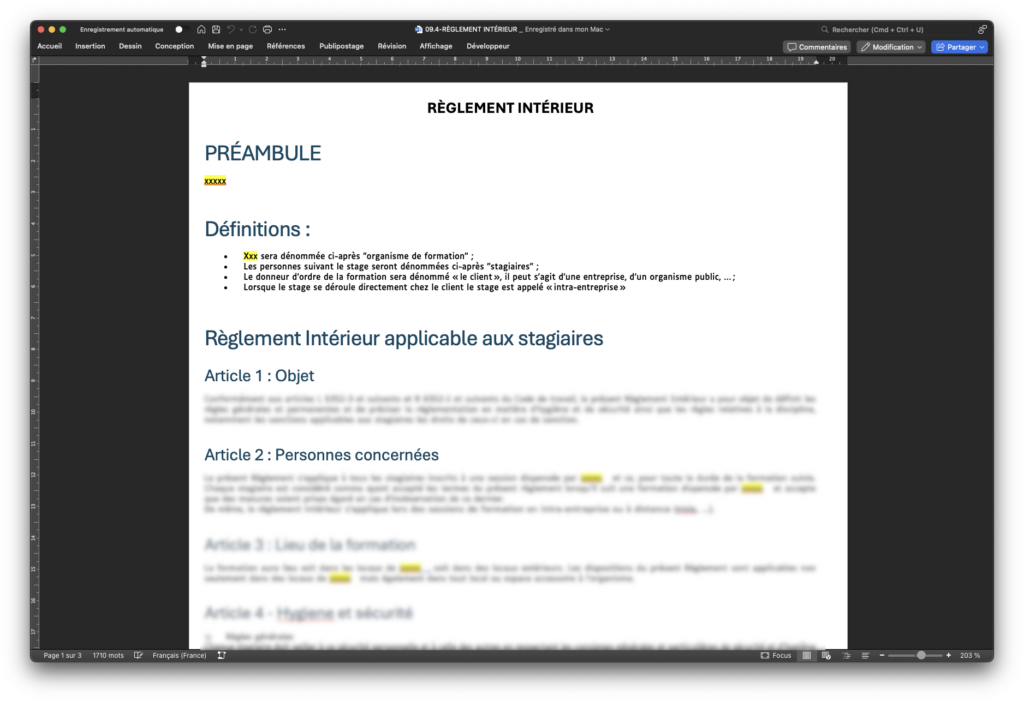Click the Print icon in title bar
Viewport: 1024px width, 702px height.
(x=267, y=30)
